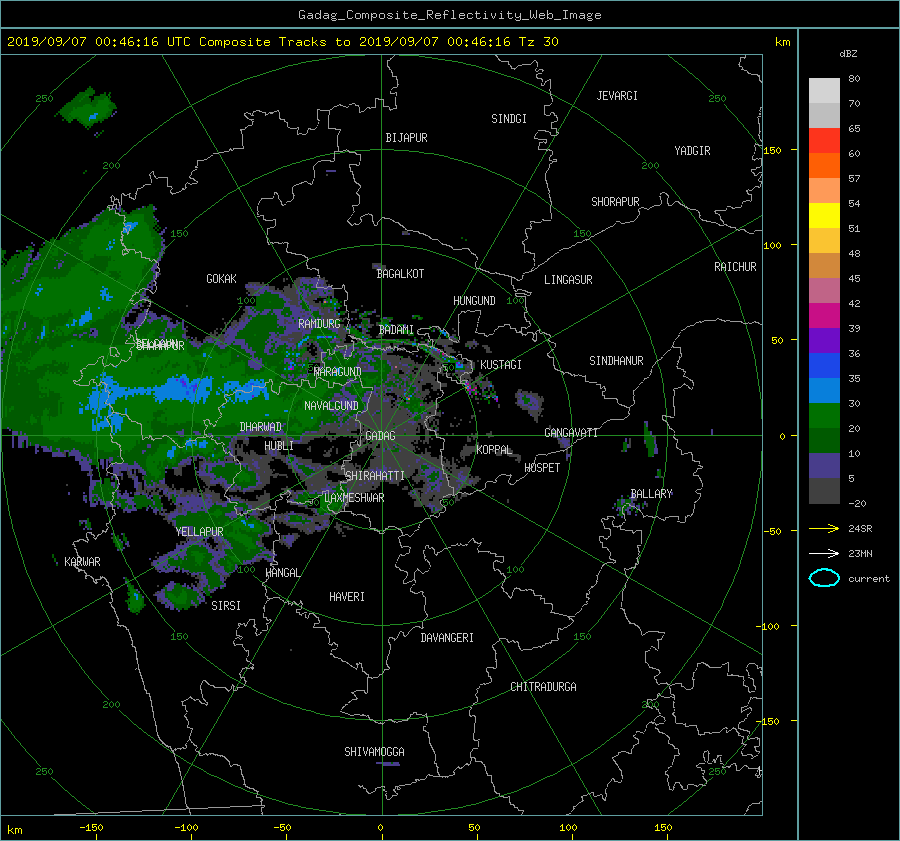Click the SHORAPUR city label
Viewport: 900px width, 841px height.
pyautogui.click(x=615, y=202)
